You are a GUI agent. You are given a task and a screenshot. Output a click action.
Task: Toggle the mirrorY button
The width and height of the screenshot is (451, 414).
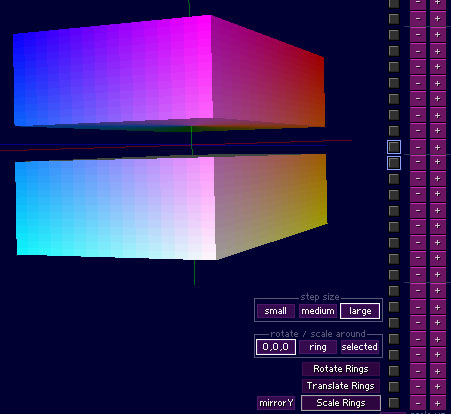coord(276,403)
